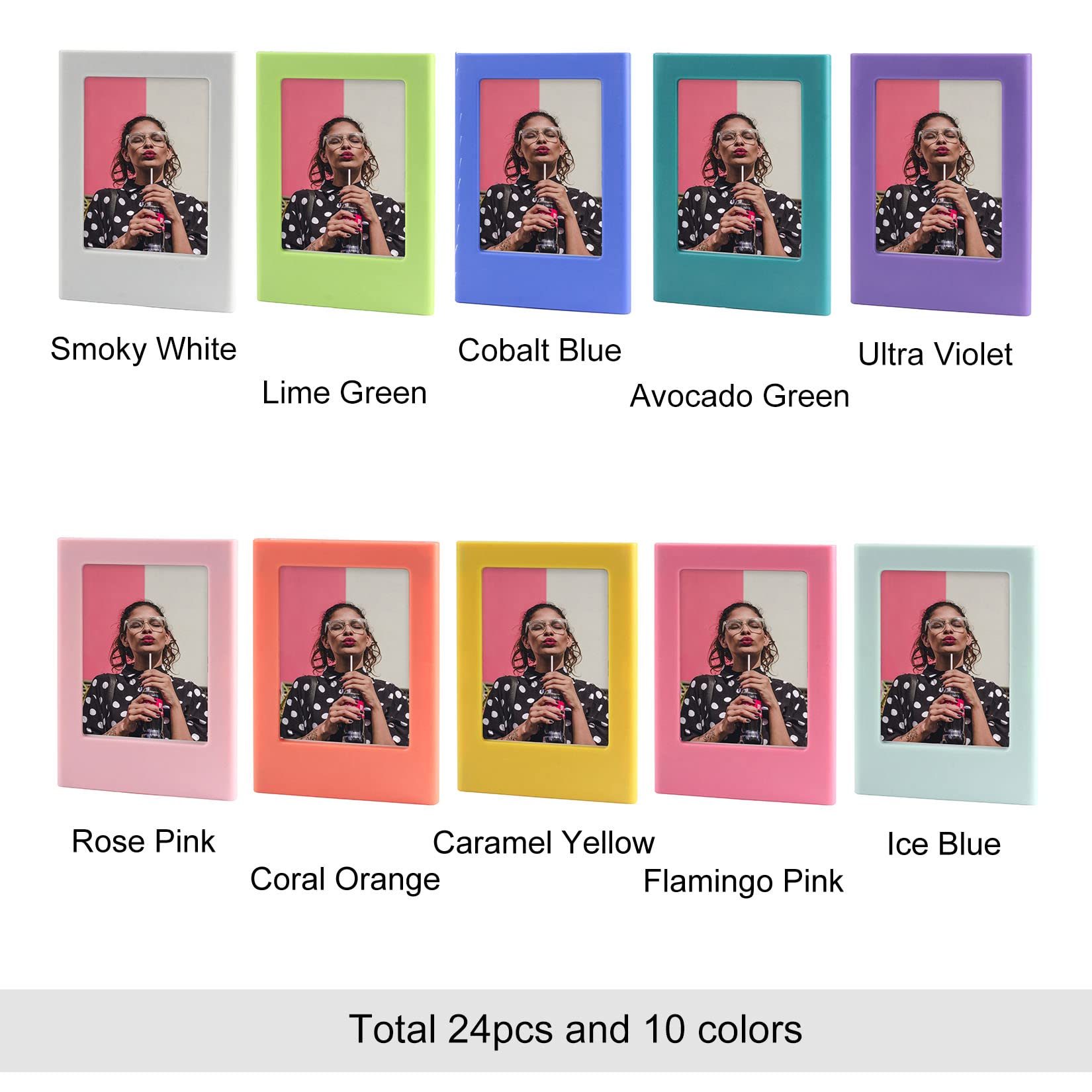Screen dimensions: 1092x1092
Task: Select the Flamingo Pink text label
Action: 743,882
